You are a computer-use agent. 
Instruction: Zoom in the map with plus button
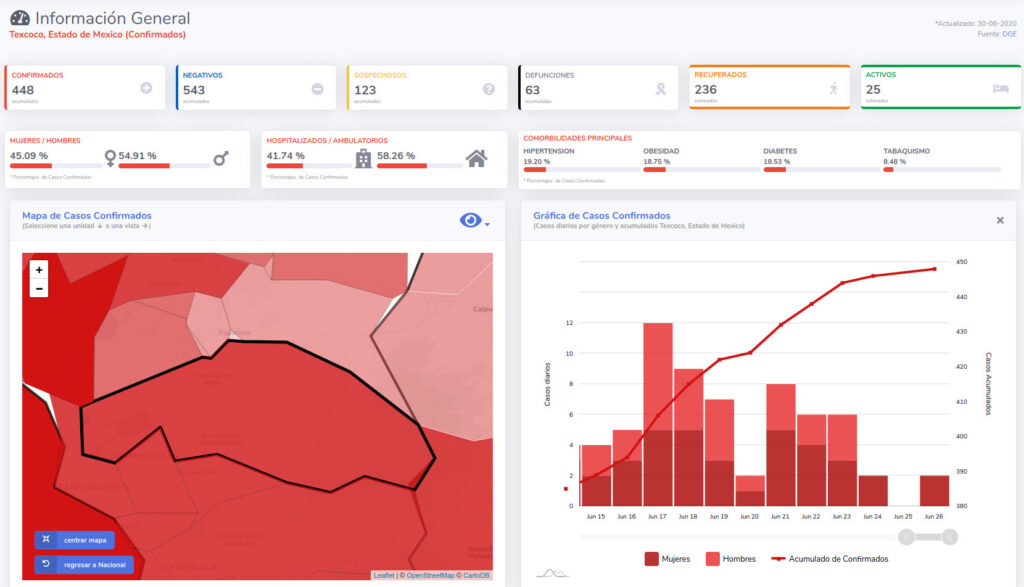(x=39, y=270)
